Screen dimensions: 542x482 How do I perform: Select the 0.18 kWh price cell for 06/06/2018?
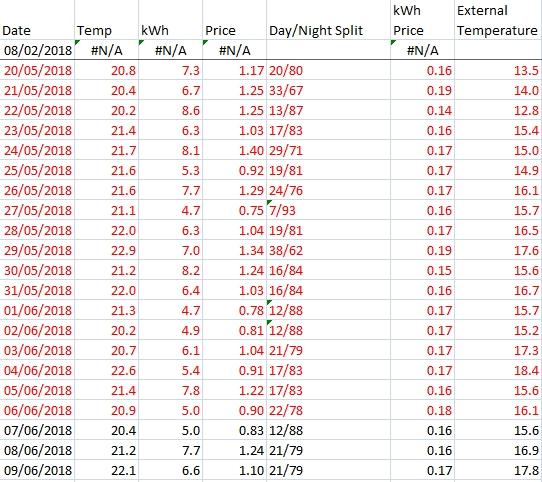422,410
